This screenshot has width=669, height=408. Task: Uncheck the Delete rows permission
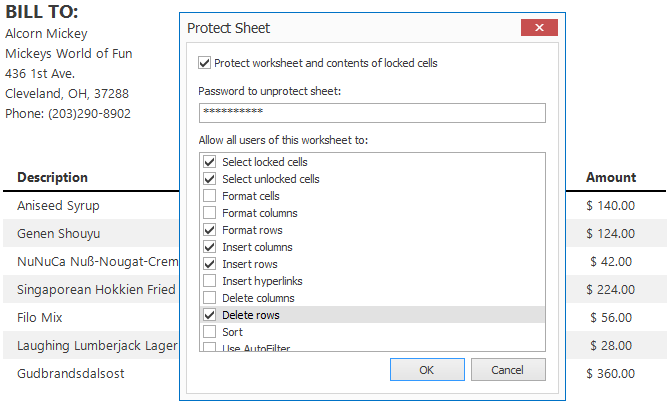pos(209,315)
